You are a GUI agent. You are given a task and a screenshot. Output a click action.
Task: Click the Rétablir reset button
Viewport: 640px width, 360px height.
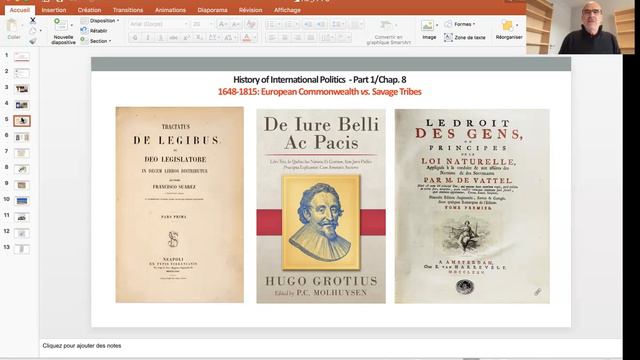(95, 31)
